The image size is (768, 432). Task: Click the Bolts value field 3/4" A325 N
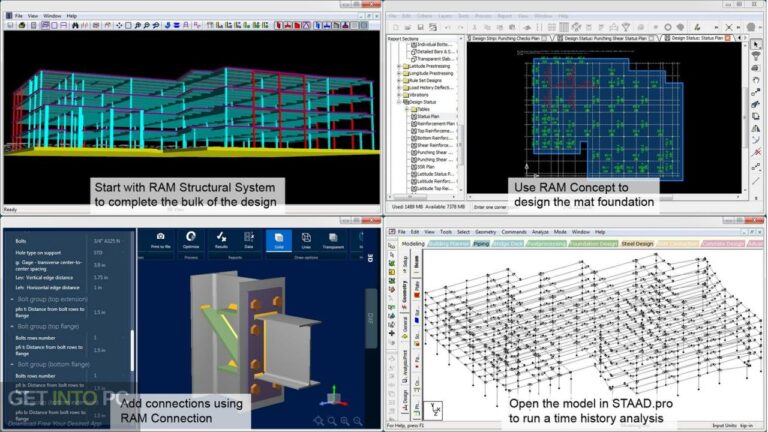click(x=111, y=241)
